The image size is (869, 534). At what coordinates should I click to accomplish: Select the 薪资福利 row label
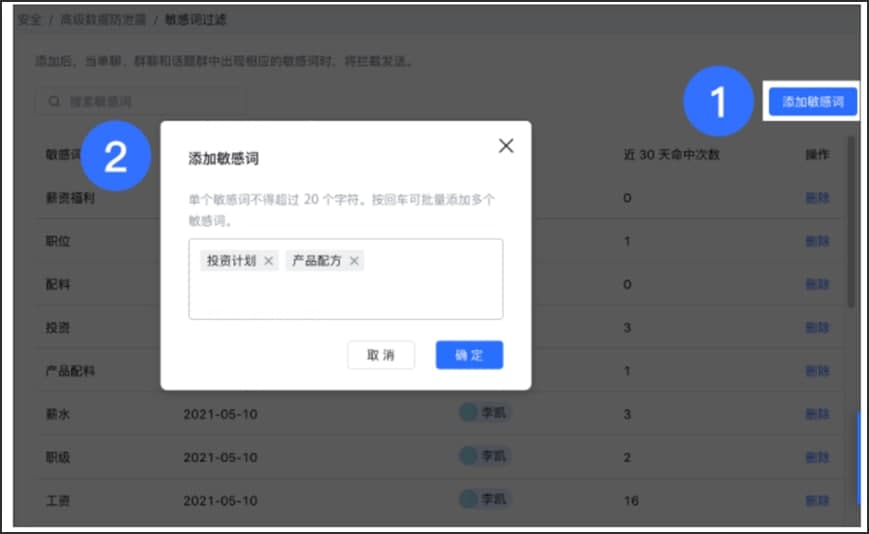click(x=70, y=198)
